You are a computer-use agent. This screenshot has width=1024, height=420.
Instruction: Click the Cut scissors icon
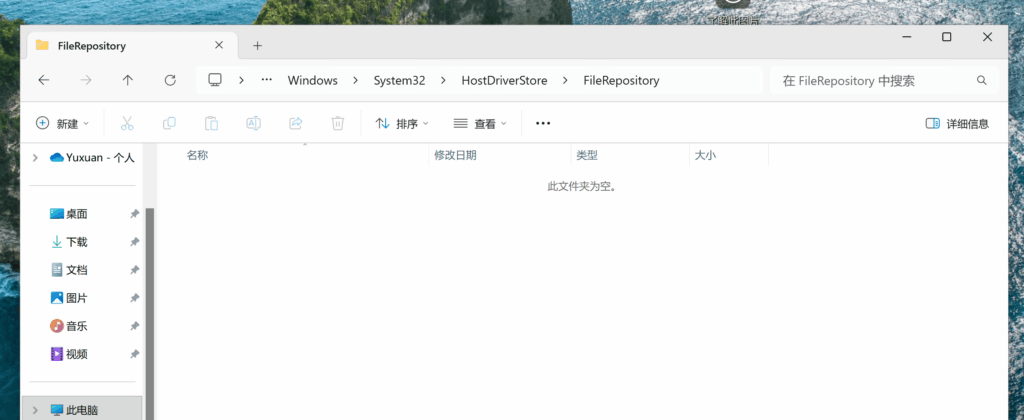point(127,123)
